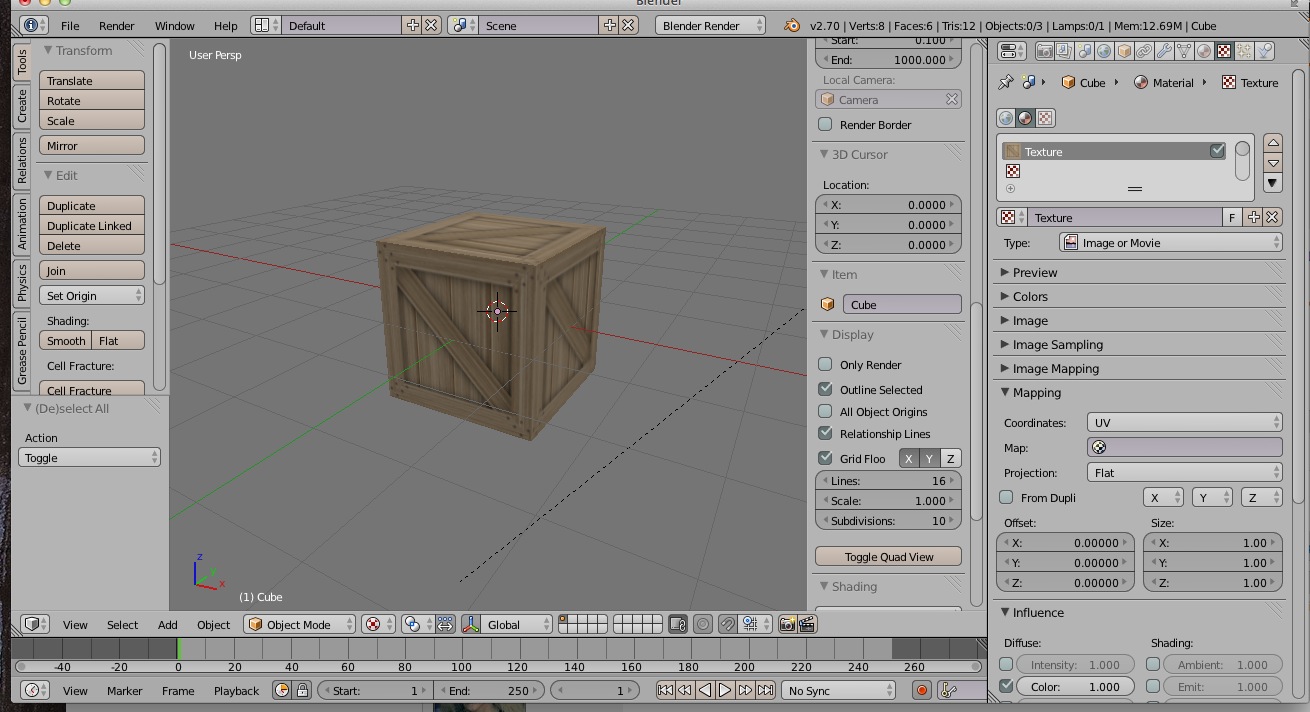Expand the Preview panel
The height and width of the screenshot is (712, 1310).
point(1034,272)
